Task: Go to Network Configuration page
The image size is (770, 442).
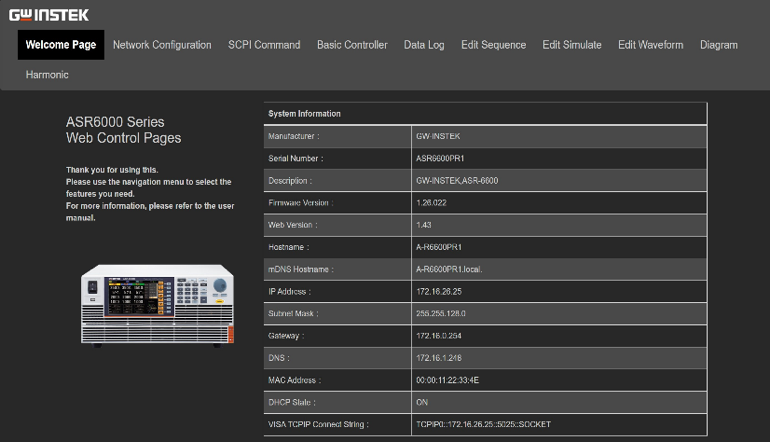Action: point(162,45)
